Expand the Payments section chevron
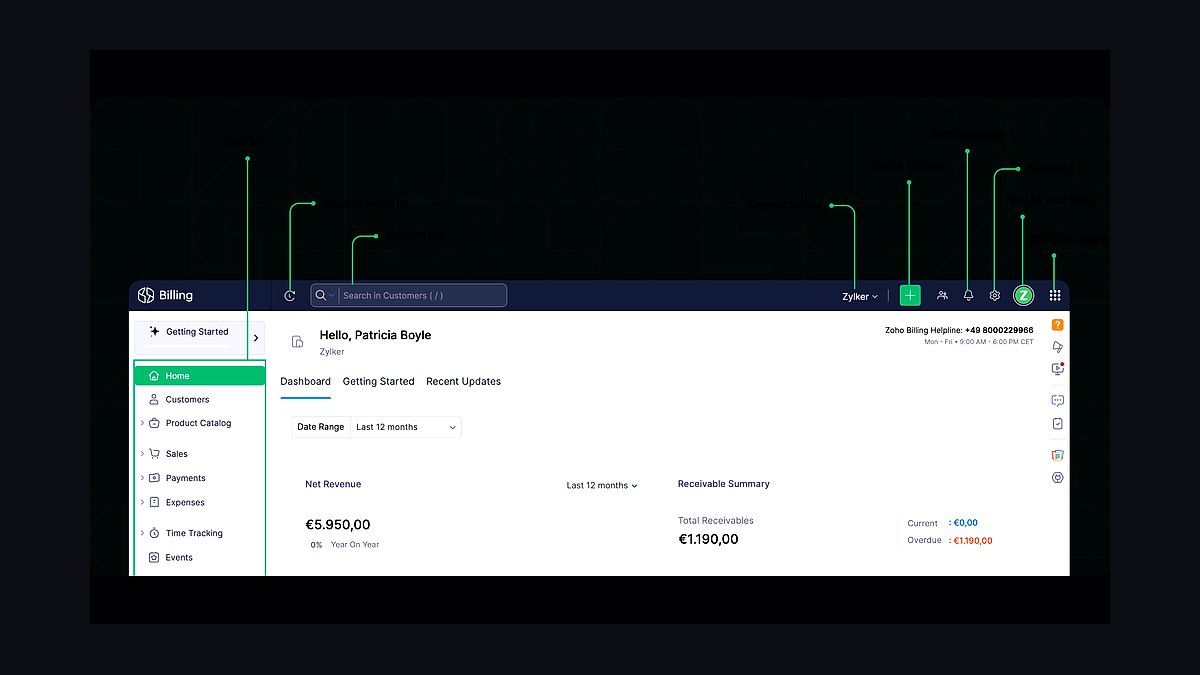Image resolution: width=1200 pixels, height=675 pixels. click(142, 478)
